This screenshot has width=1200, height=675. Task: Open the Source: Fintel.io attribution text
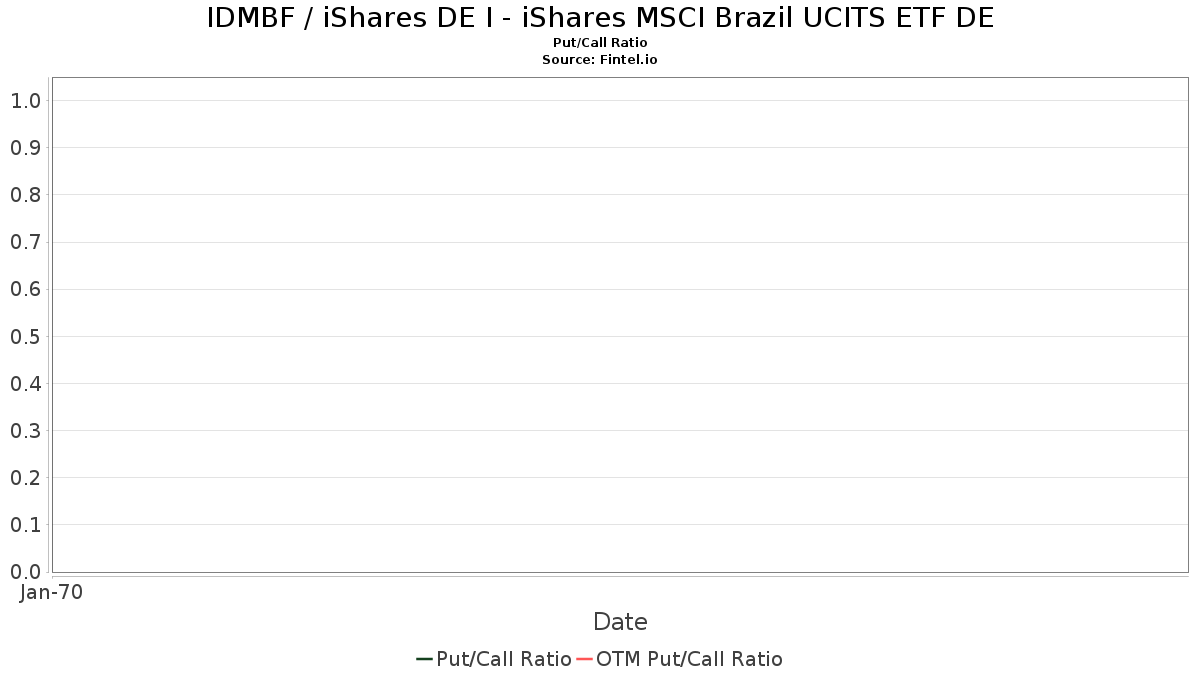click(x=600, y=59)
